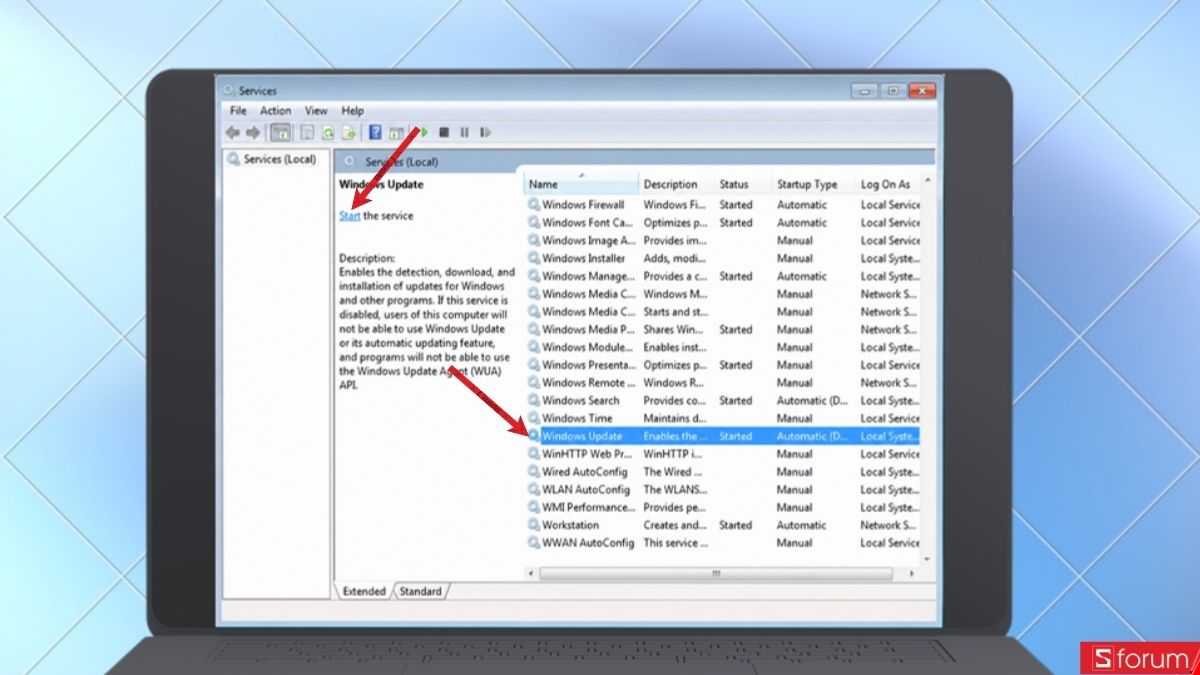Click the Export List toolbar icon
This screenshot has width=1200, height=675.
pos(348,132)
